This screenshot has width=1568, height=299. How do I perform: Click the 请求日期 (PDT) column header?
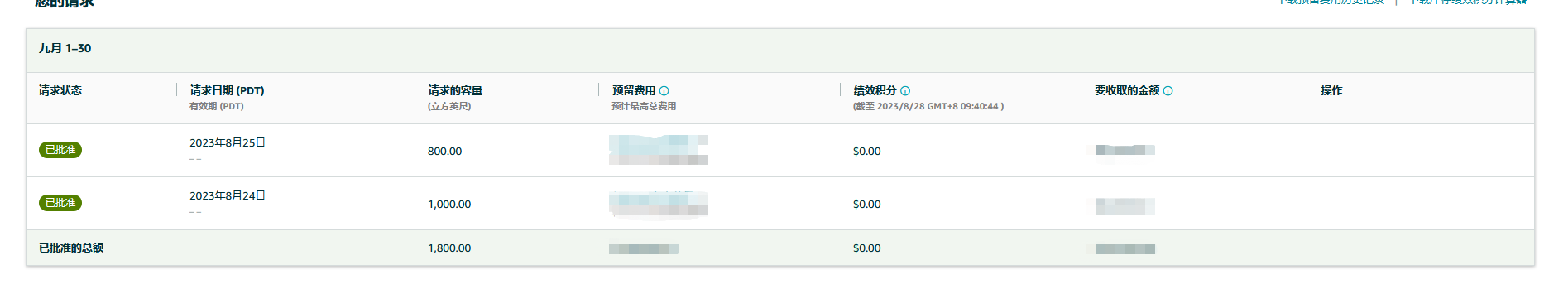[227, 91]
